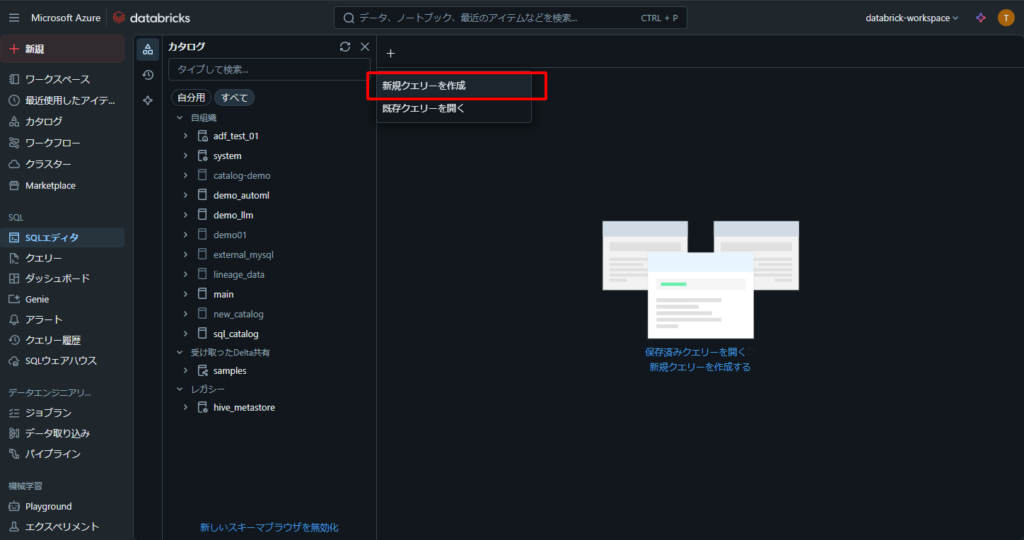Expand the hive_metastore catalog node
The width and height of the screenshot is (1024, 540).
click(185, 408)
